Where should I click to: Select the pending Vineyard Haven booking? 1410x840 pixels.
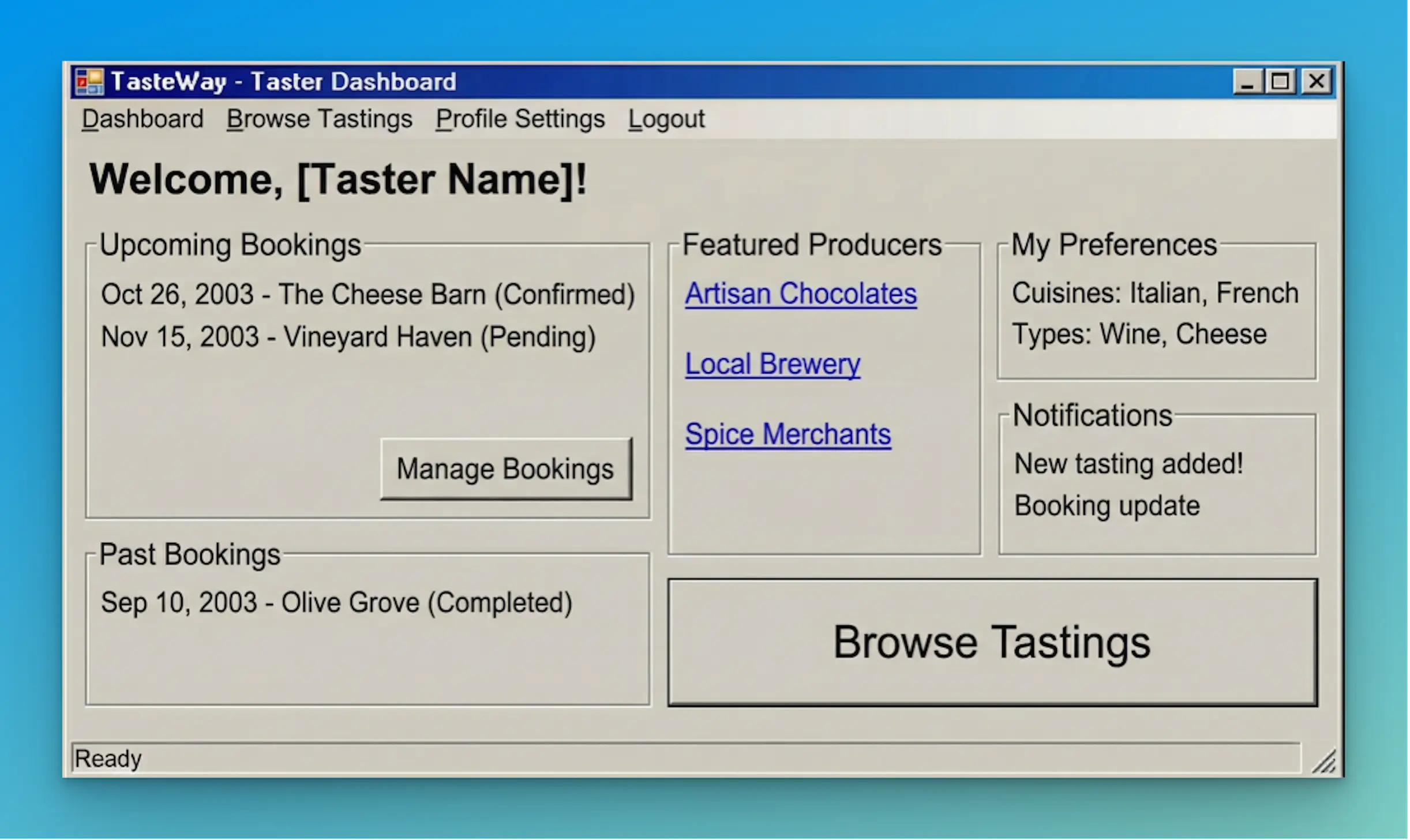[x=348, y=336]
